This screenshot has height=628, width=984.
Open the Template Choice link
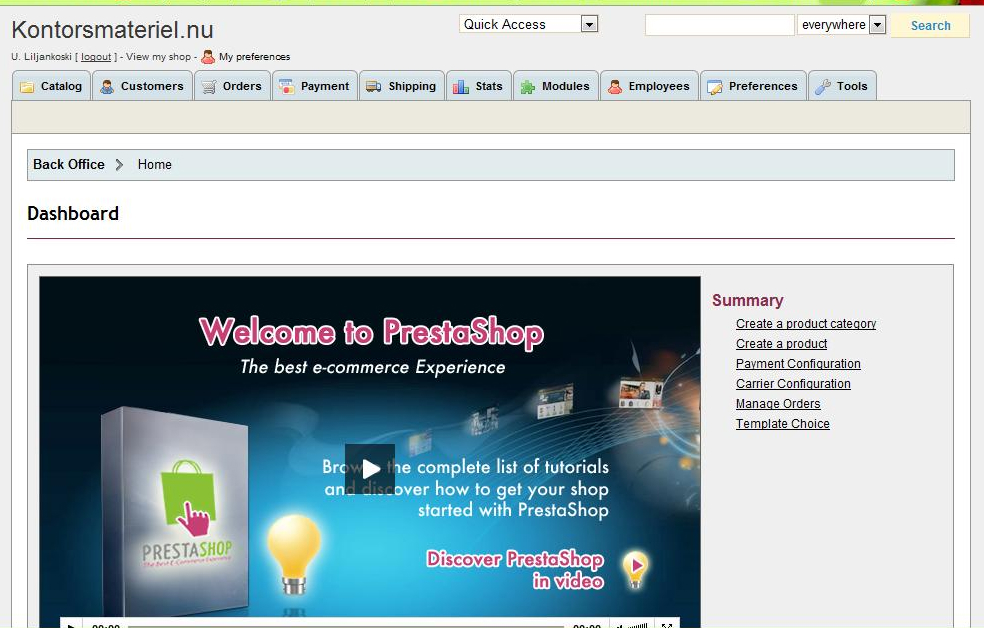(783, 424)
